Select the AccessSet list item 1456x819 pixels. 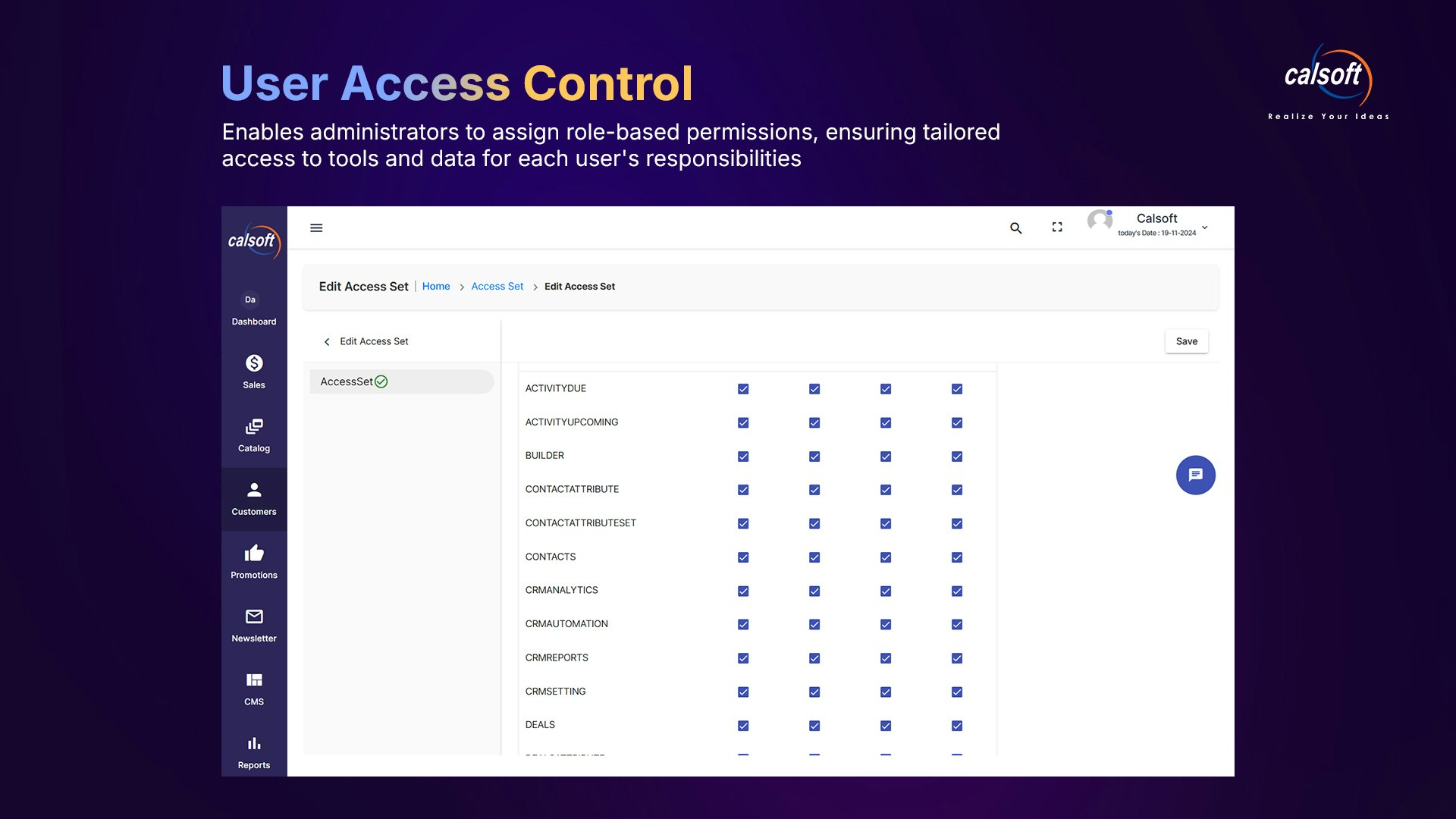(x=402, y=381)
